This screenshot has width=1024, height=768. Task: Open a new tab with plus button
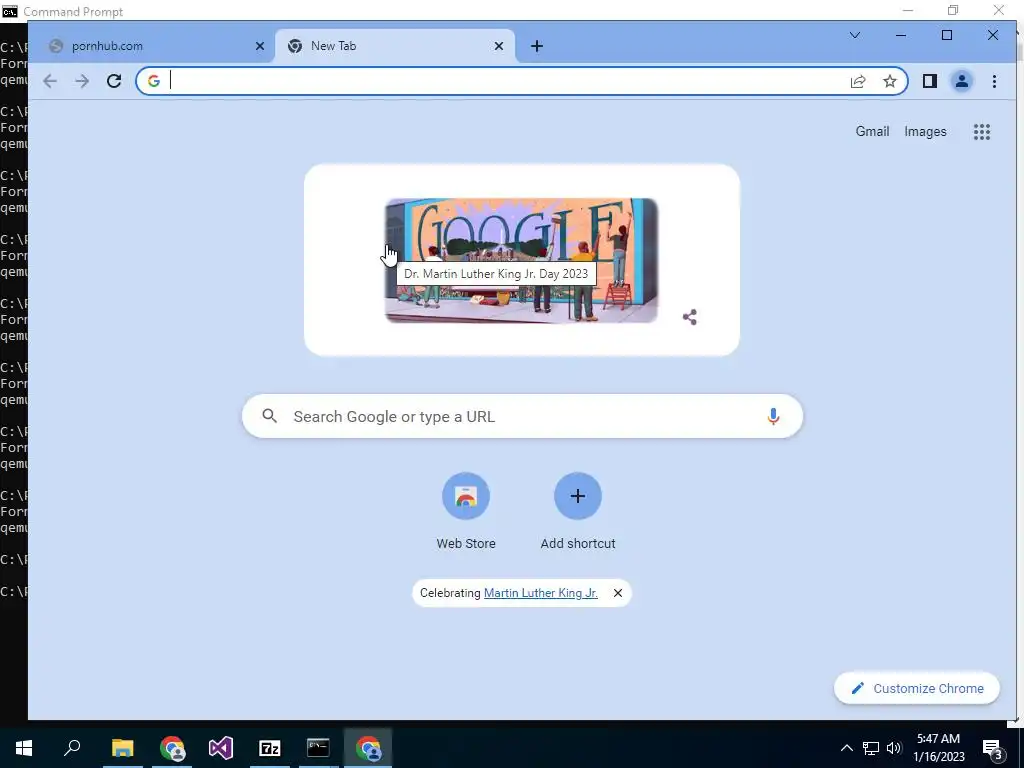point(537,46)
